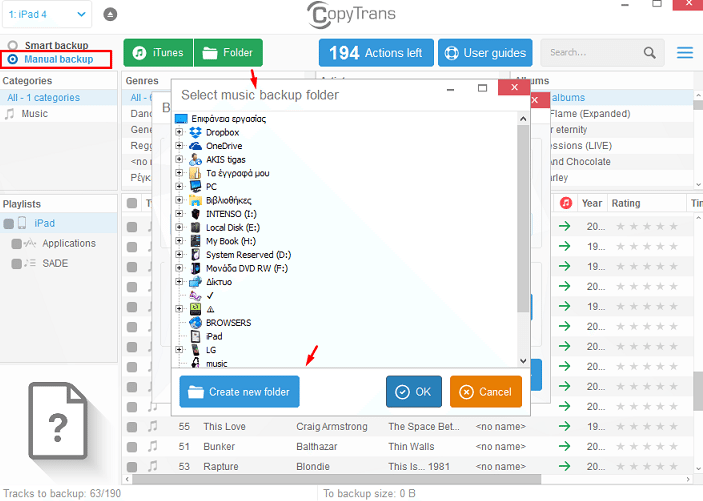Open User guides
Image resolution: width=703 pixels, height=501 pixels.
485,53
